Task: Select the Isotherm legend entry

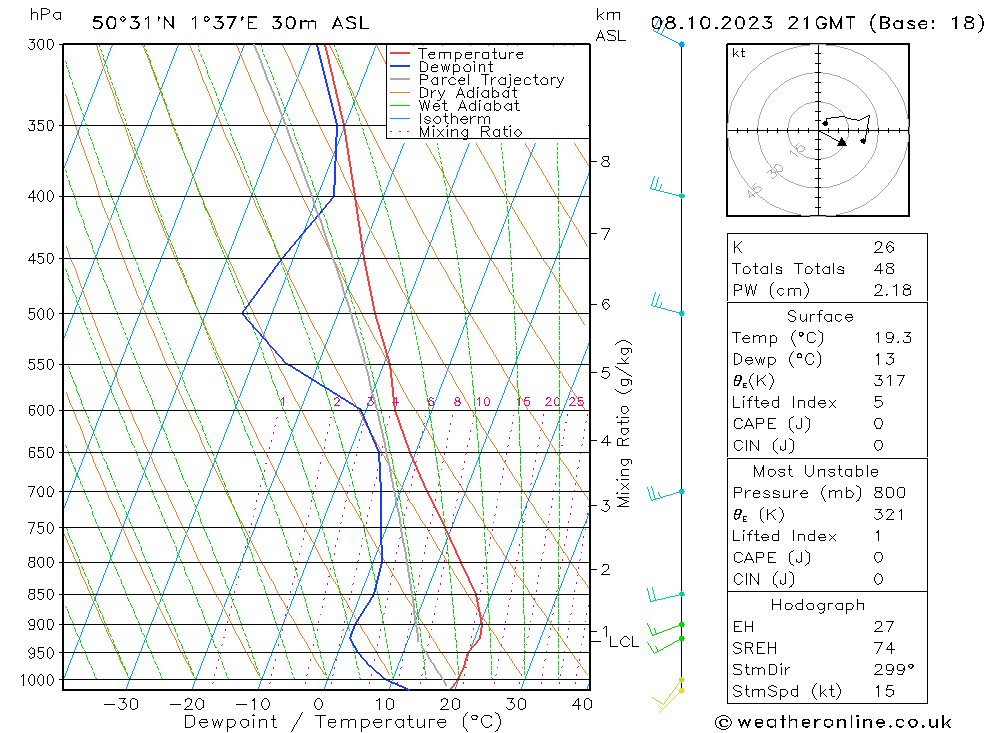Action: (x=440, y=119)
